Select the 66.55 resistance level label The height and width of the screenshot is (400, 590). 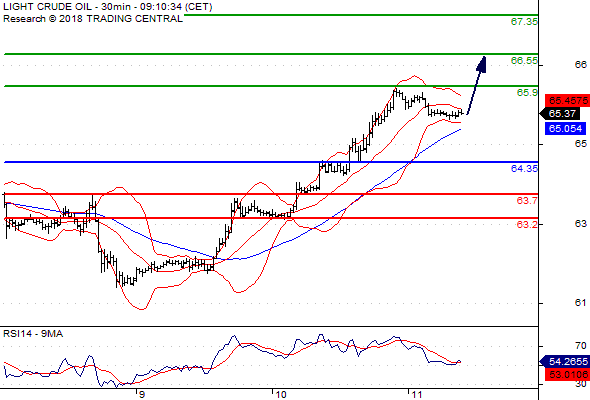(524, 61)
